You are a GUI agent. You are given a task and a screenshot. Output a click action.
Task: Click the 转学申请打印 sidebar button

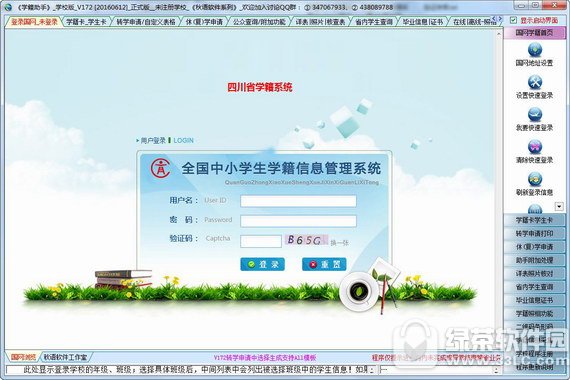534,233
